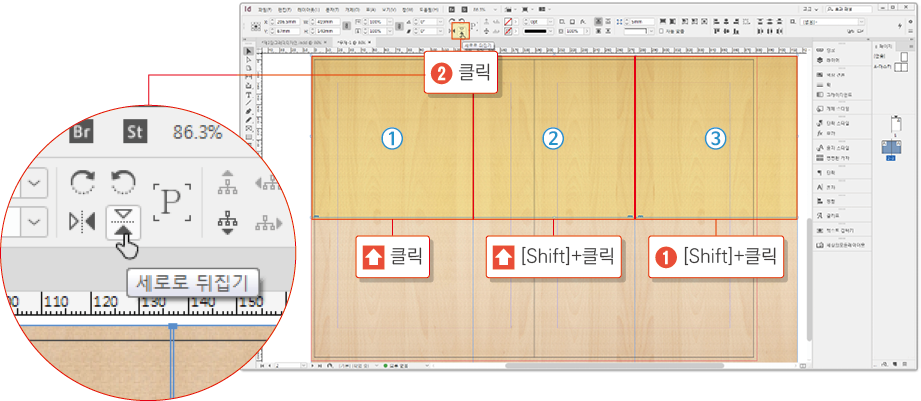Click Rotate 90° counter-clockwise icon
The width and height of the screenshot is (921, 401).
pyautogui.click(x=461, y=21)
